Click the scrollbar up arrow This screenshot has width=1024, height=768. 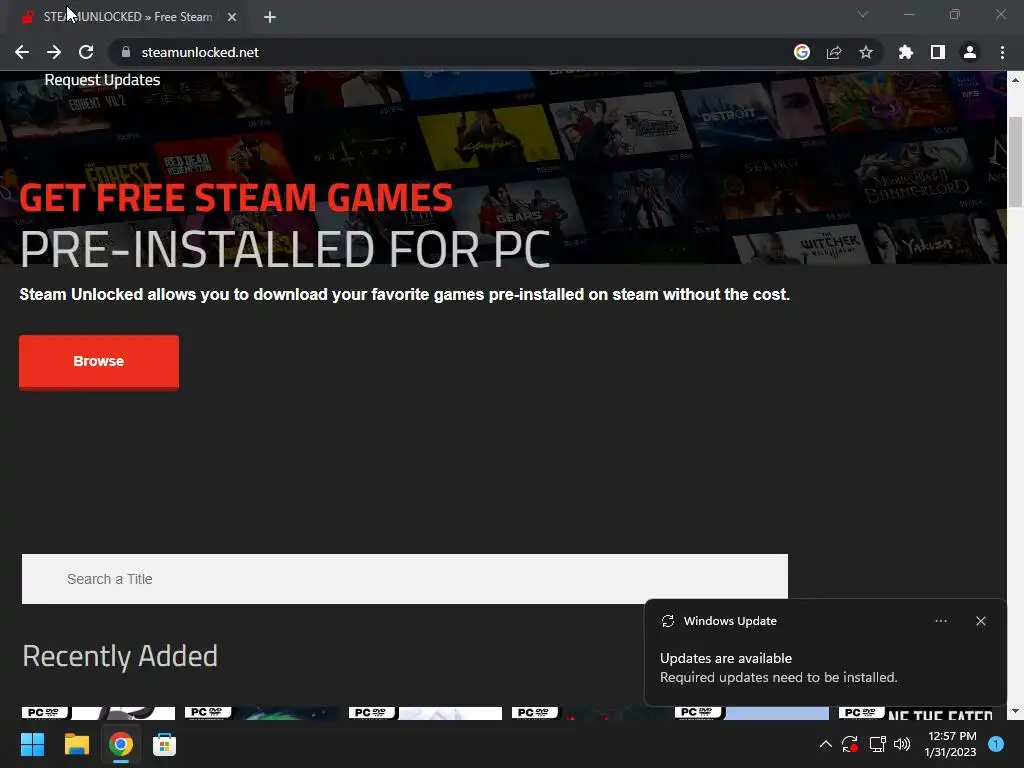pyautogui.click(x=1015, y=80)
